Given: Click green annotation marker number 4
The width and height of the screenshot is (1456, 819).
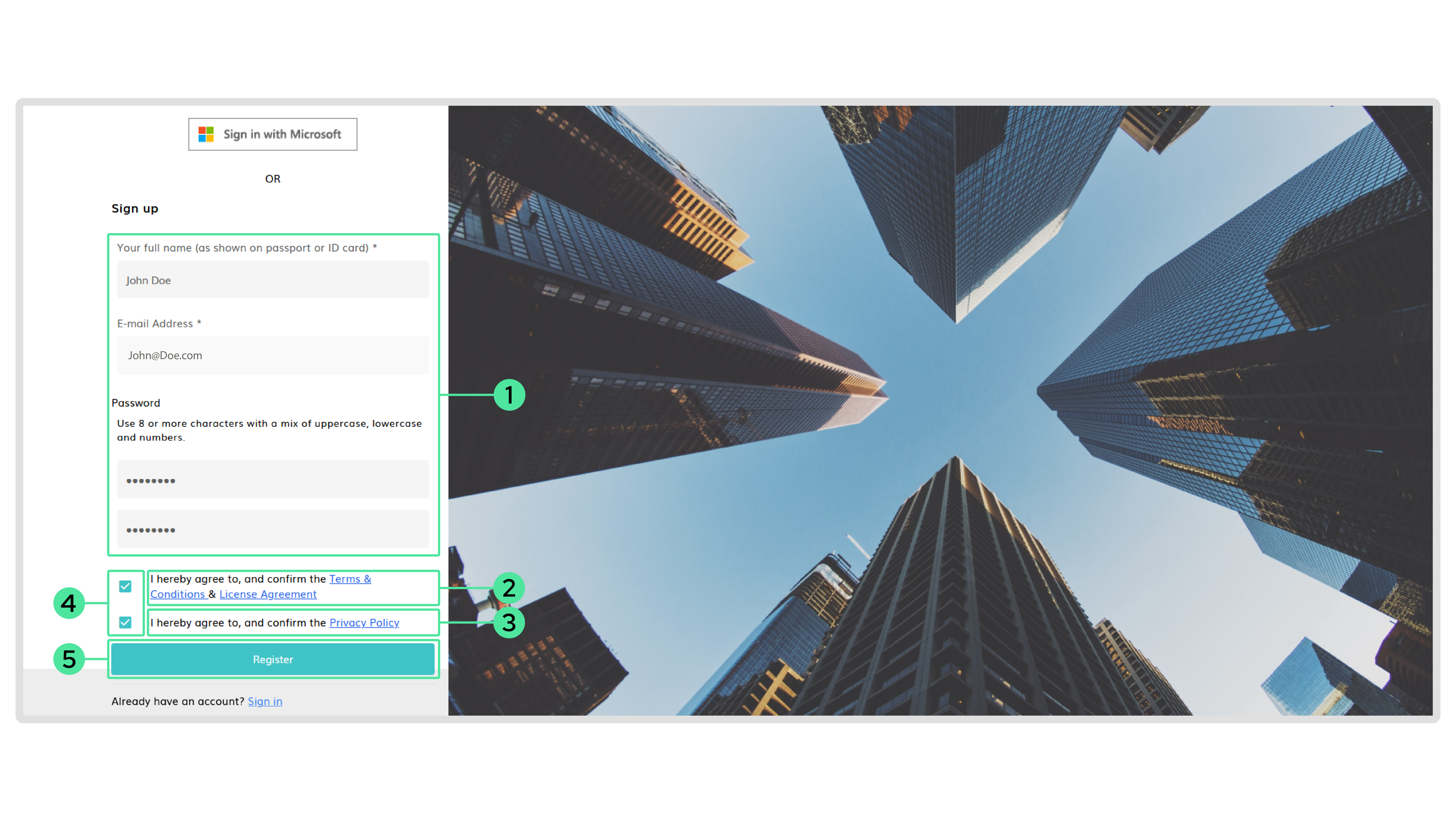Looking at the screenshot, I should [x=69, y=603].
